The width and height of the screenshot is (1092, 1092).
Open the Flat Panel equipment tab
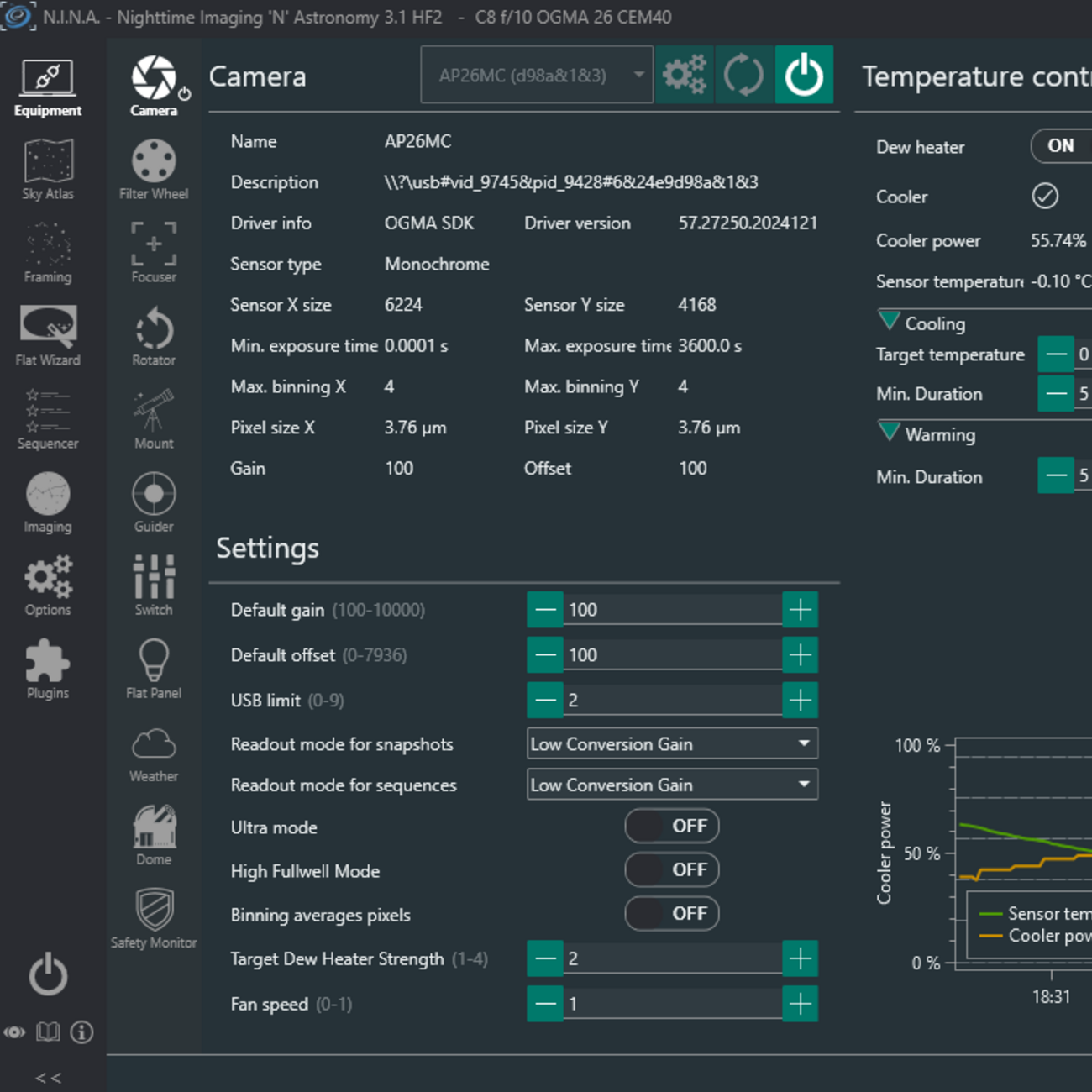click(154, 669)
